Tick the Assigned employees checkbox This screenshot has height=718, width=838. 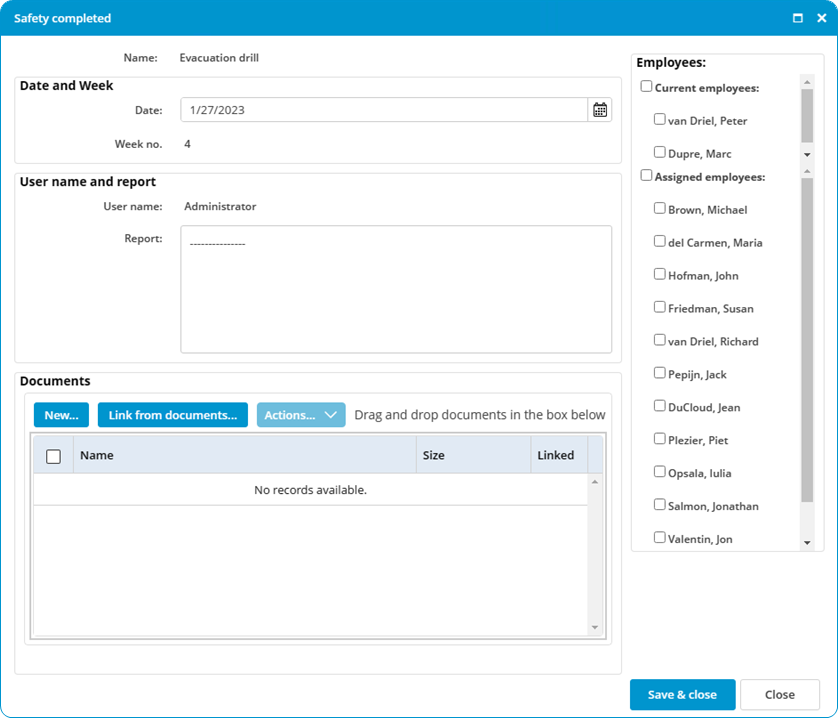click(x=646, y=175)
